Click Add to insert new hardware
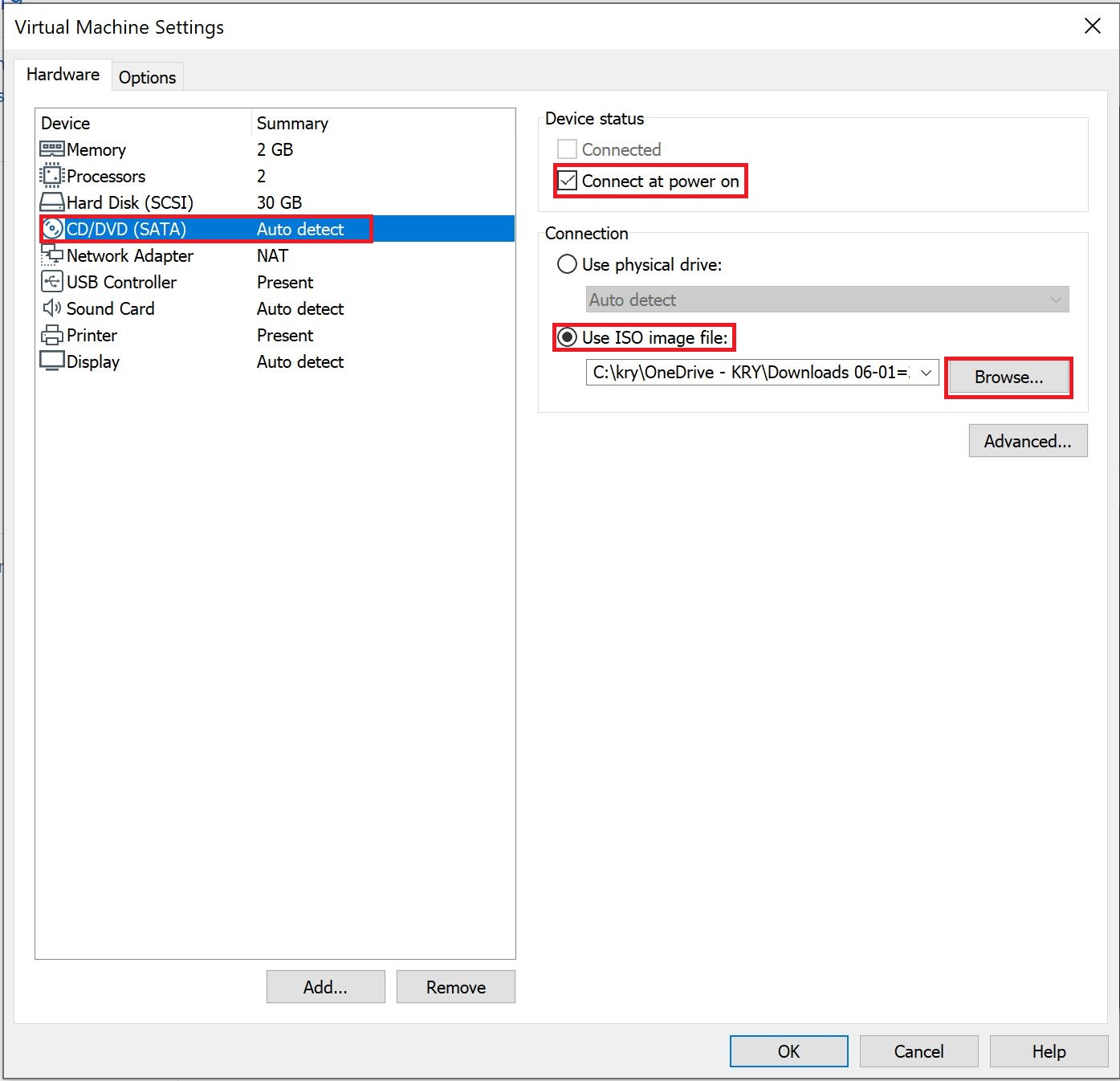This screenshot has width=1120, height=1081. 325,986
